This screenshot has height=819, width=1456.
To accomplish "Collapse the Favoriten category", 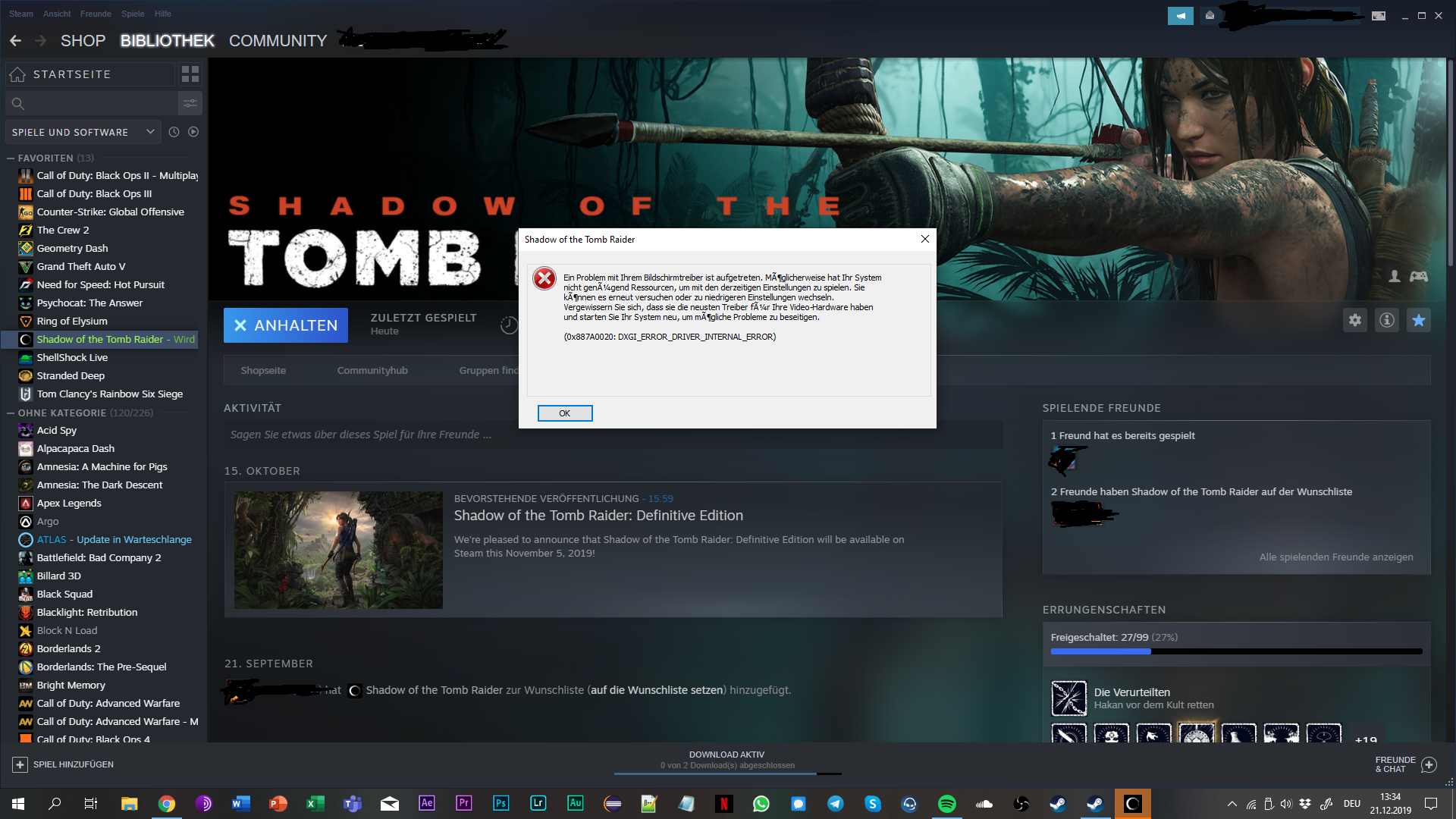I will pos(11,158).
